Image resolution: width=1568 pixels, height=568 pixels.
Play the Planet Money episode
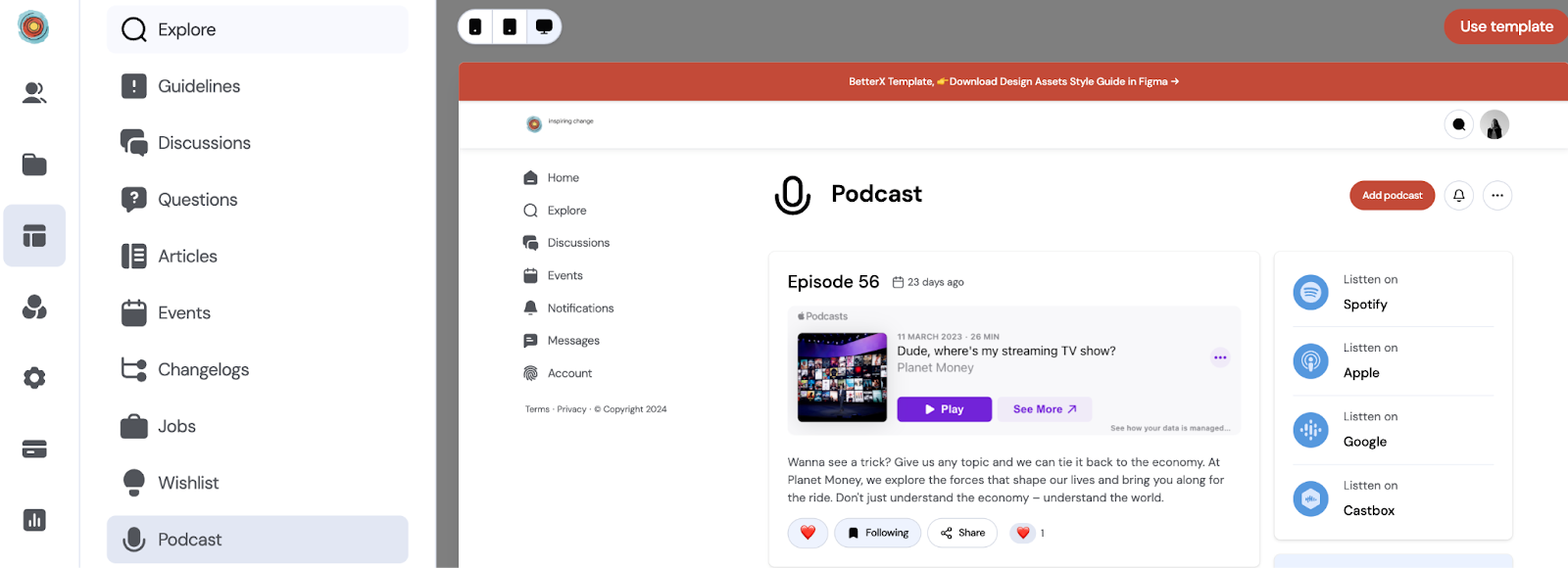pos(945,409)
